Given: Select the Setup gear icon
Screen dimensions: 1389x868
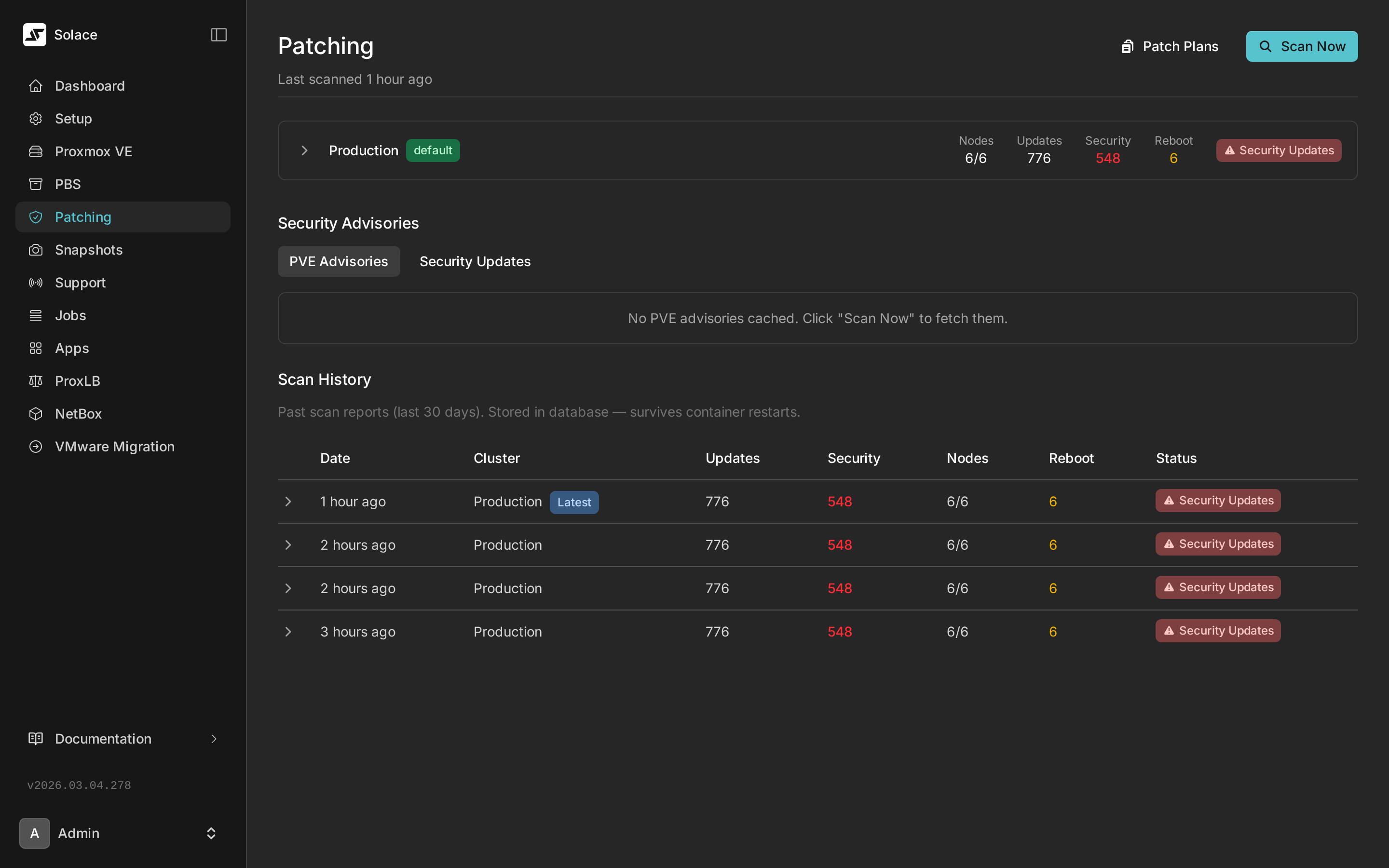Looking at the screenshot, I should 35,118.
